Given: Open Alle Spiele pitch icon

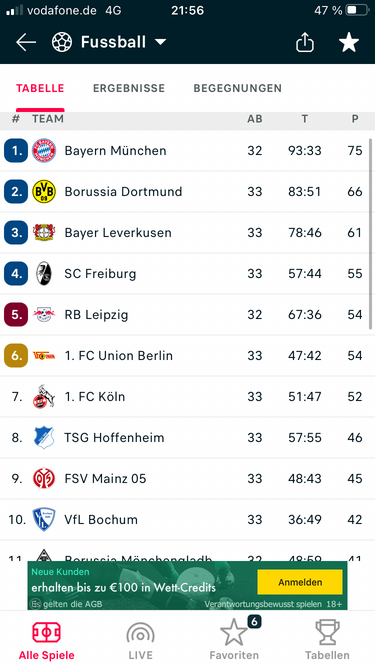Looking at the screenshot, I should coord(46,633).
